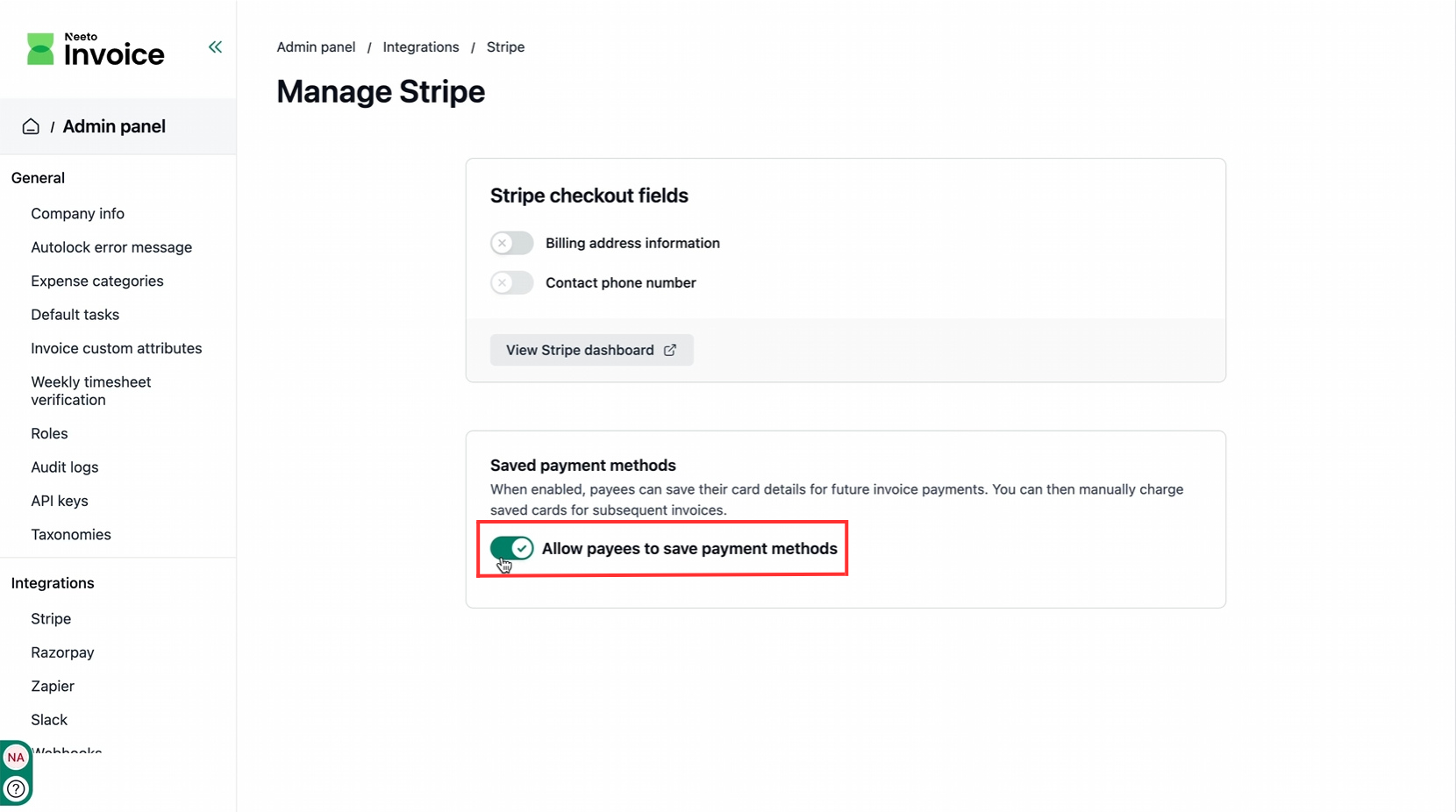The image size is (1456, 812).
Task: Collapse the sidebar with double chevron
Action: pos(215,47)
